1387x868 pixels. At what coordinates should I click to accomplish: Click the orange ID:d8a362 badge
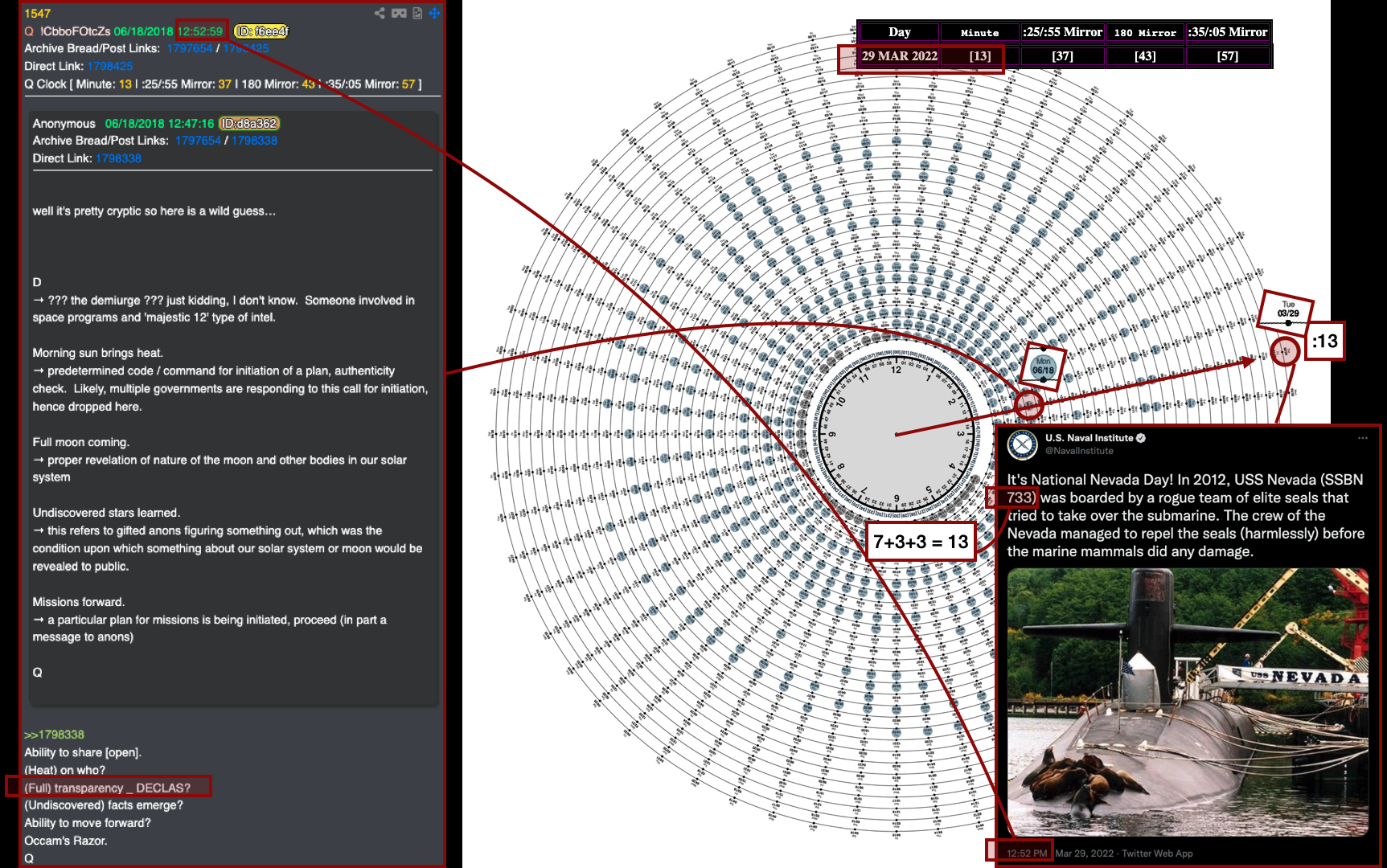coord(249,124)
